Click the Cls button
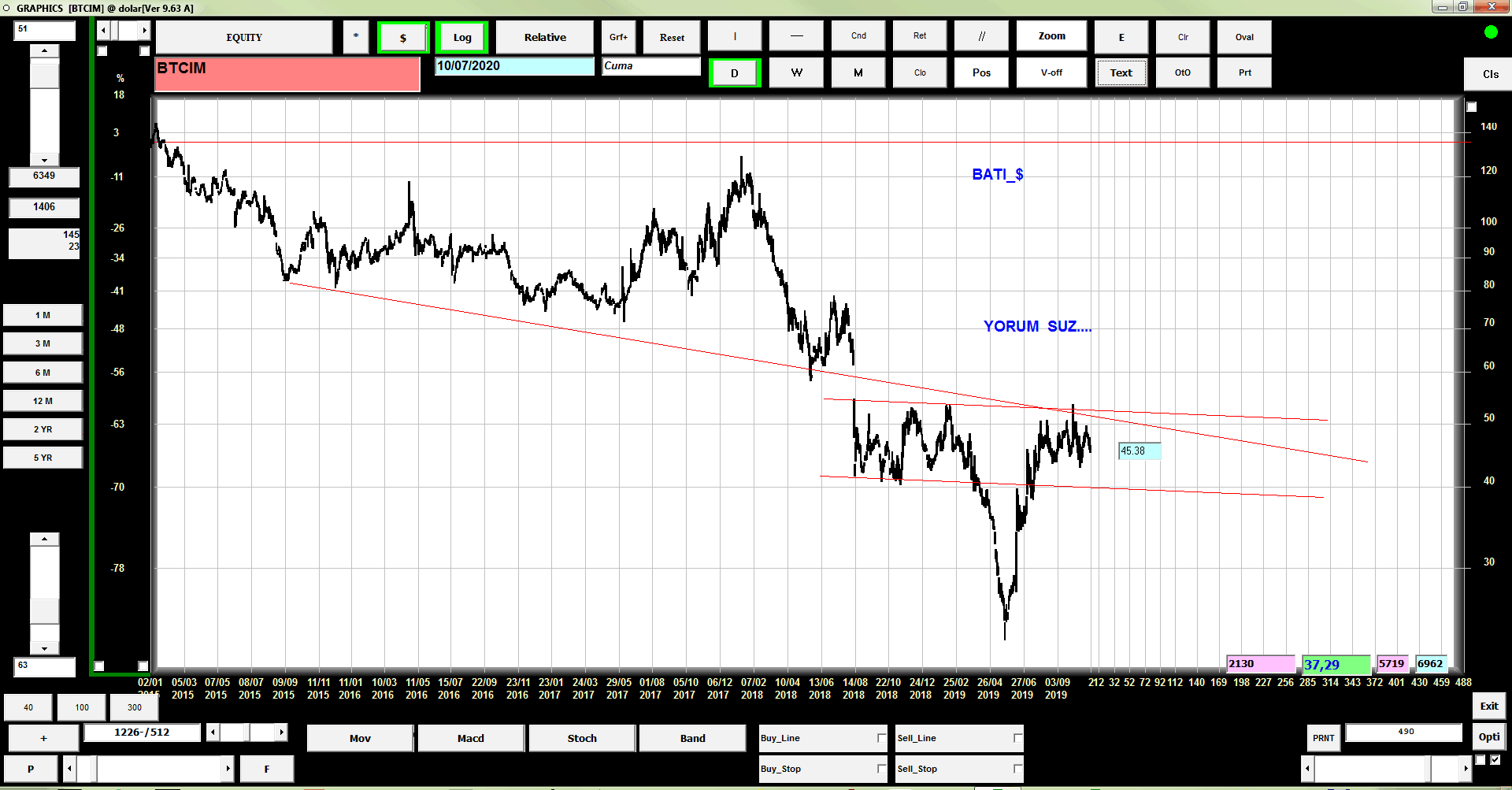 pyautogui.click(x=1490, y=74)
